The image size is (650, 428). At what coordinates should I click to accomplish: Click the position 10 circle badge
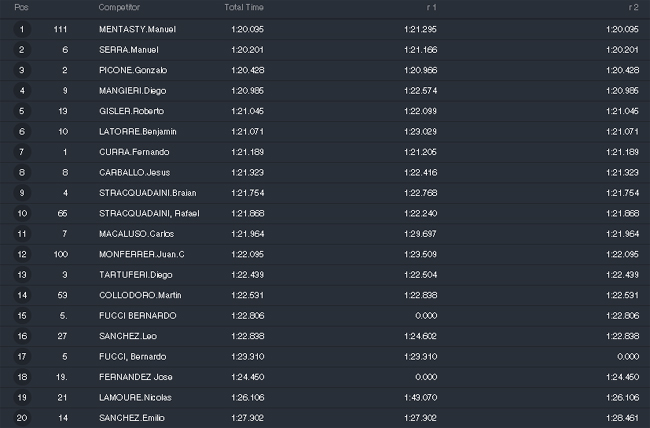tap(22, 214)
